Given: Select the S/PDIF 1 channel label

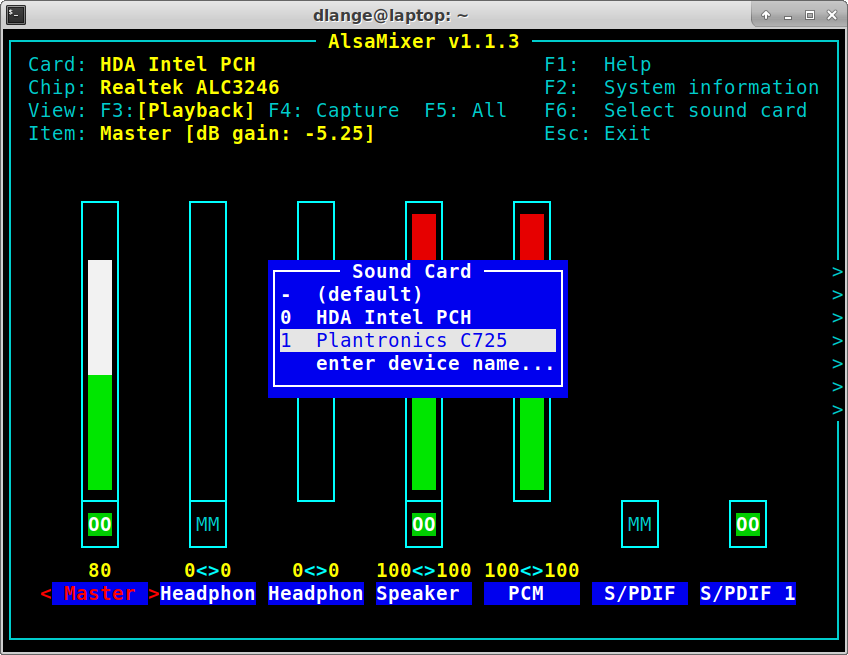Looking at the screenshot, I should 748,593.
